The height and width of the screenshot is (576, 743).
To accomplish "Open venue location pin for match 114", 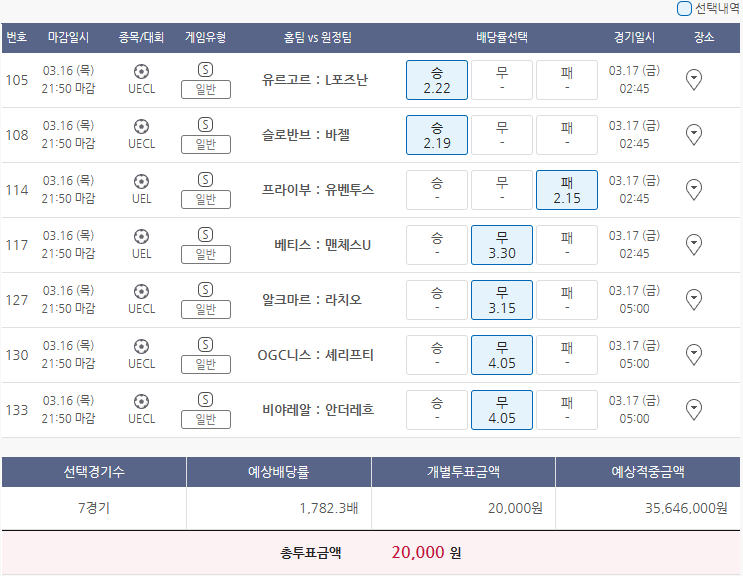I will pos(694,189).
